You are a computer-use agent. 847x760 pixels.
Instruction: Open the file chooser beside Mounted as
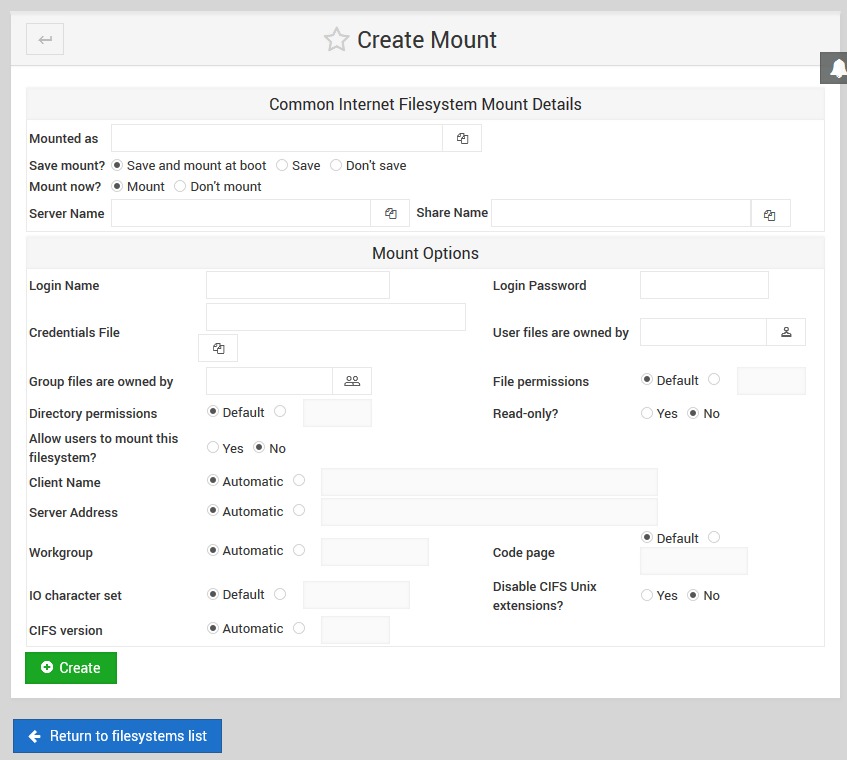click(462, 138)
